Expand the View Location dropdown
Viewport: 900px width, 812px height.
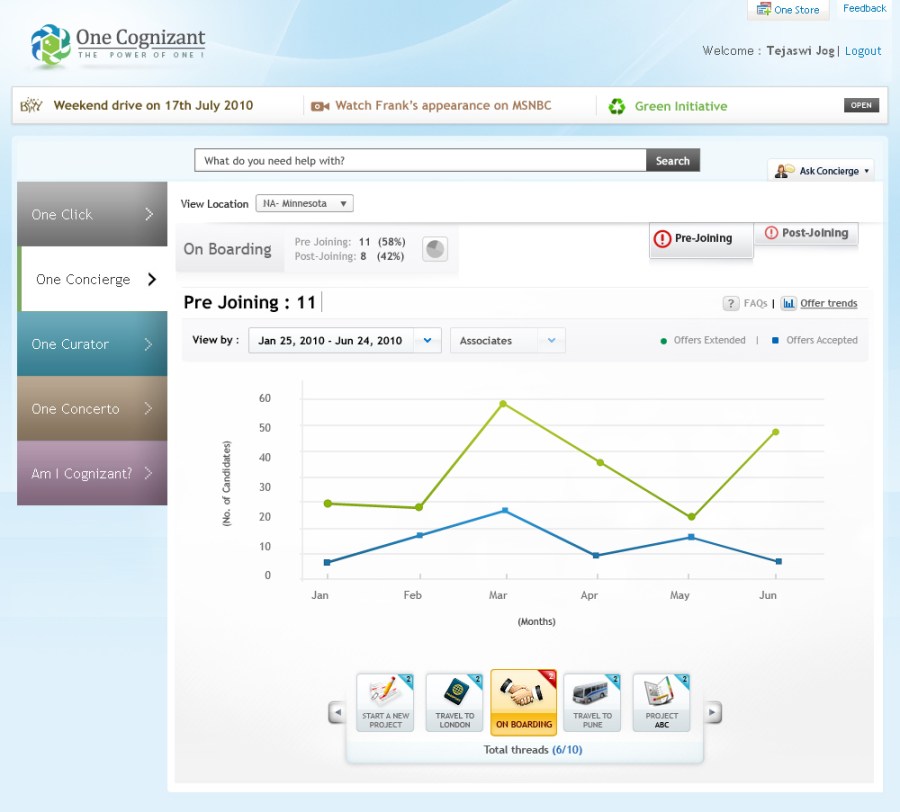tap(305, 204)
